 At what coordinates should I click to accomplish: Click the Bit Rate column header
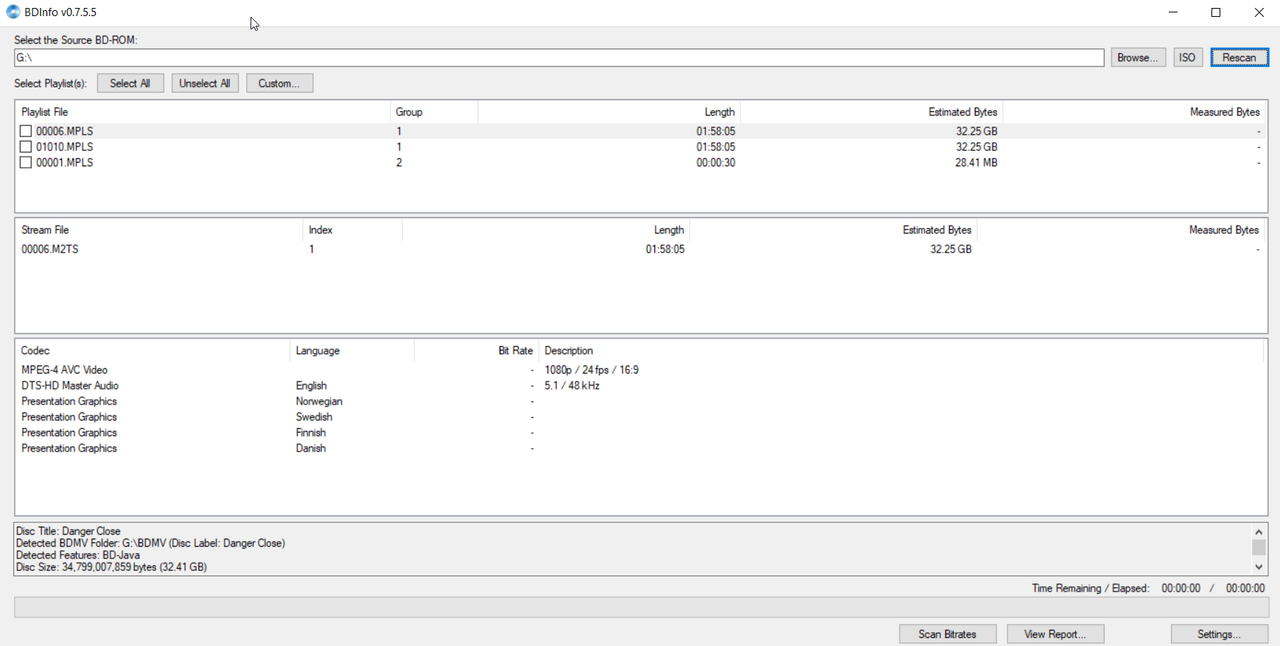pos(476,351)
